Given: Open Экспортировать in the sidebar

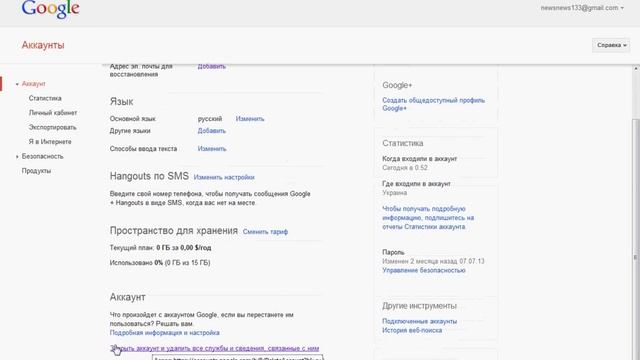Looking at the screenshot, I should pos(52,127).
